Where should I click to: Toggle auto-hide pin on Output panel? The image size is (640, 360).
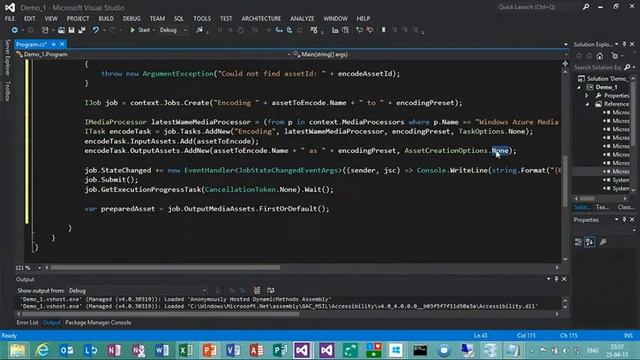[x=556, y=279]
